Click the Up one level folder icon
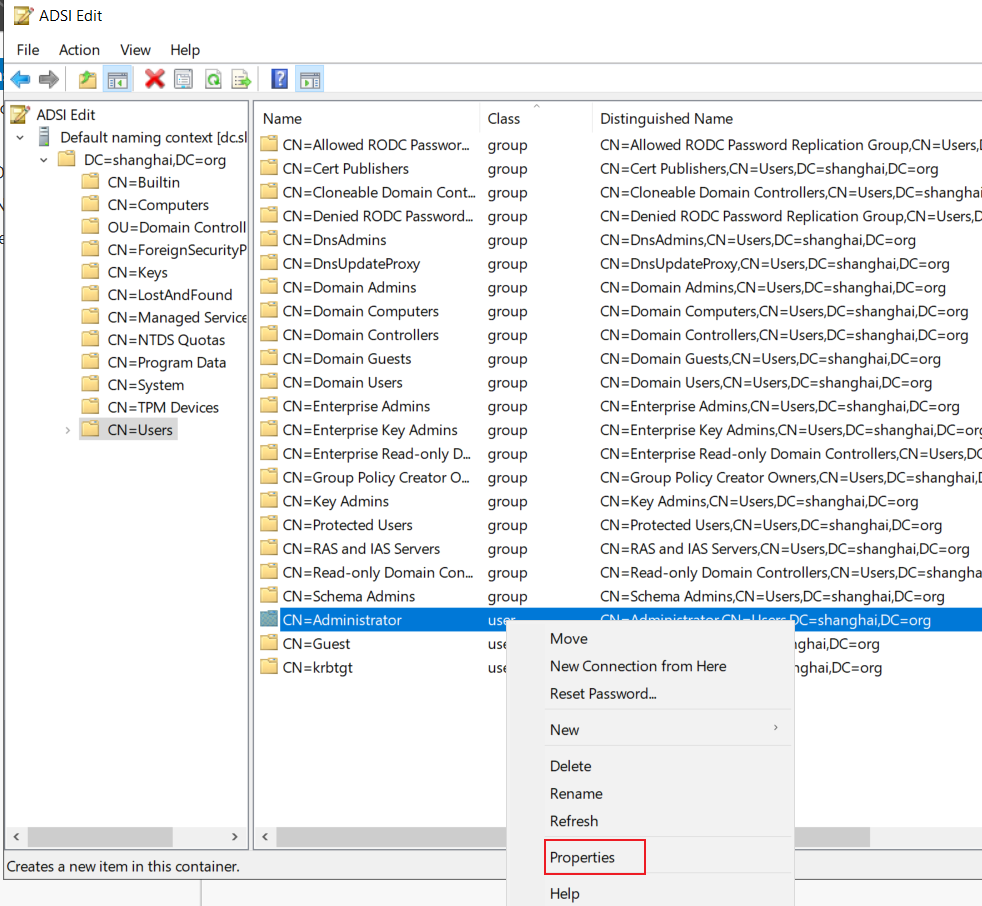The width and height of the screenshot is (982, 906). tap(88, 80)
